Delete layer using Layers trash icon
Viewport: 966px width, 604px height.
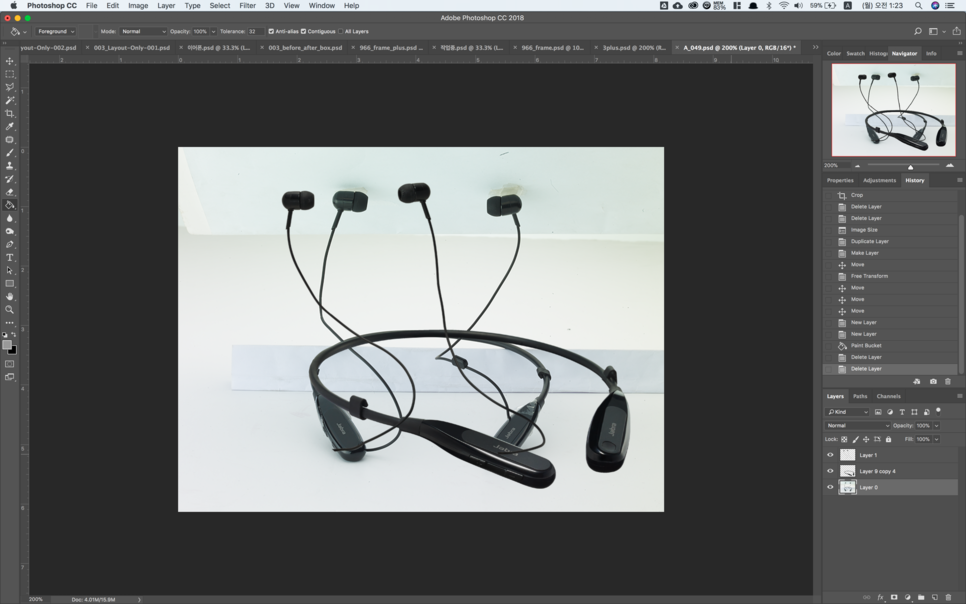(948, 597)
